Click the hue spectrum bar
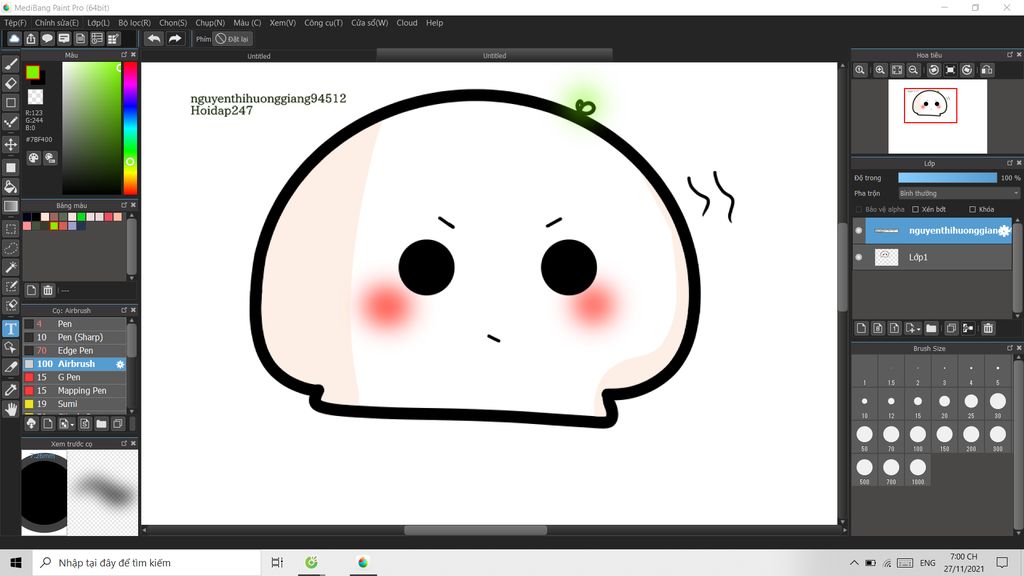Image resolution: width=1024 pixels, height=576 pixels. [130, 129]
